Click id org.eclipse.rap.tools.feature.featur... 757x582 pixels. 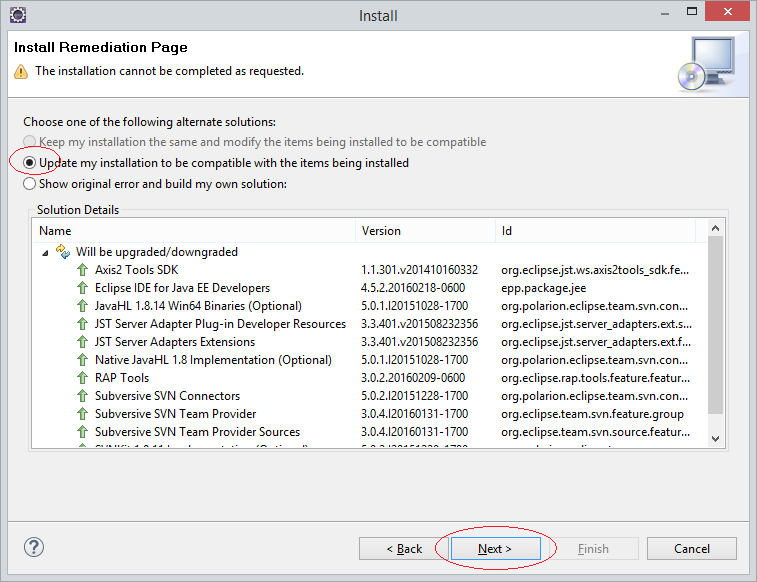(x=595, y=378)
